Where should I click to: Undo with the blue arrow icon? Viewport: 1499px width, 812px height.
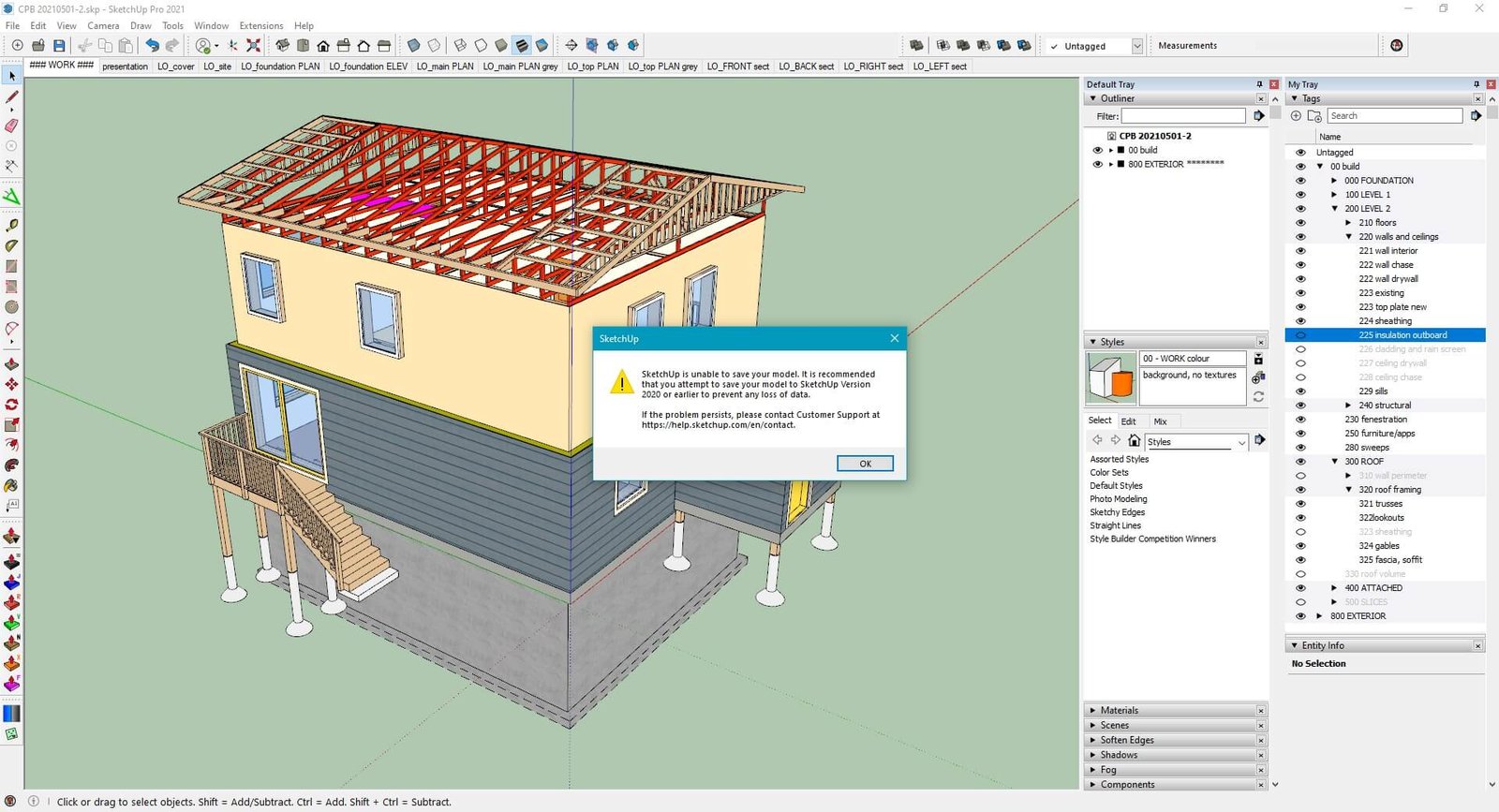click(152, 45)
